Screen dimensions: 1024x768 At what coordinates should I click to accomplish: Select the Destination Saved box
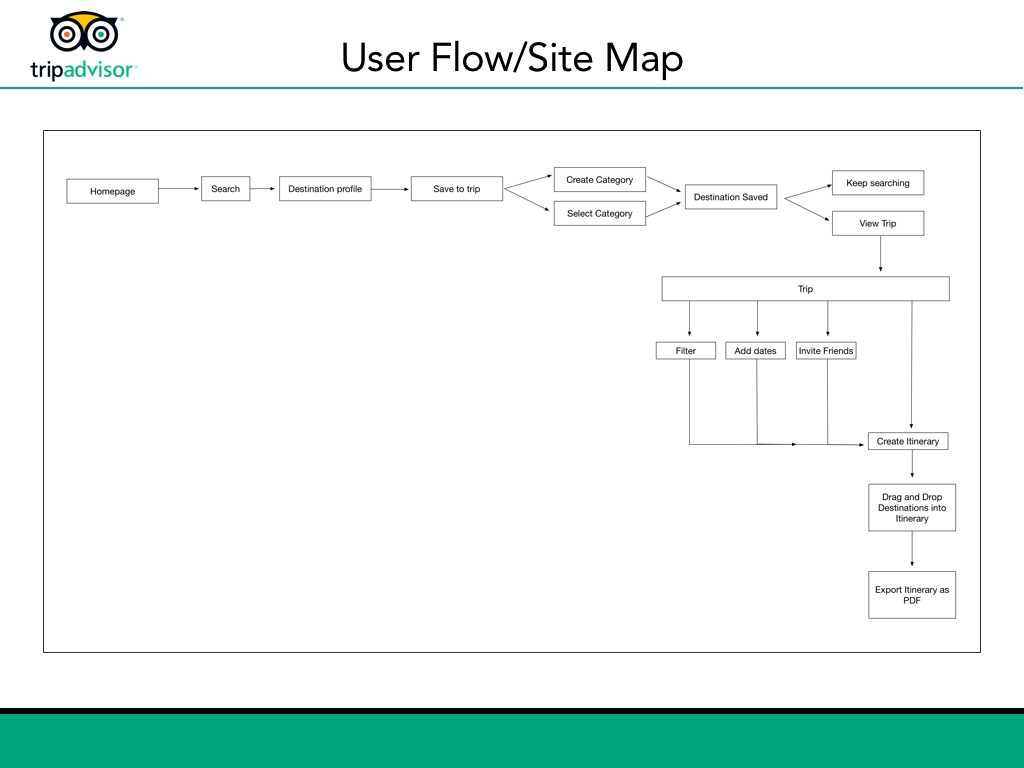tap(731, 197)
